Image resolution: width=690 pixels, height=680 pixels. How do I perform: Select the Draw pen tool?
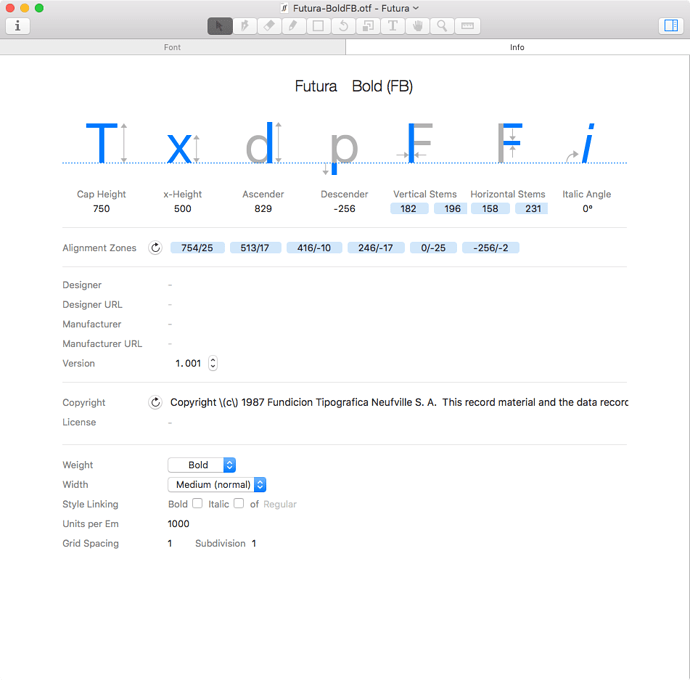[x=245, y=26]
